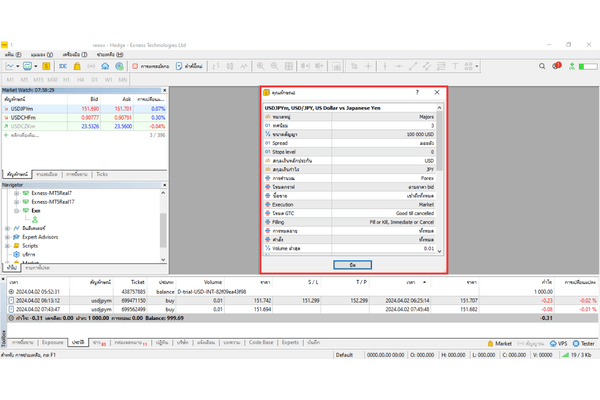Open Market from the bottom toolbar
The height and width of the screenshot is (400, 600).
pyautogui.click(x=500, y=342)
